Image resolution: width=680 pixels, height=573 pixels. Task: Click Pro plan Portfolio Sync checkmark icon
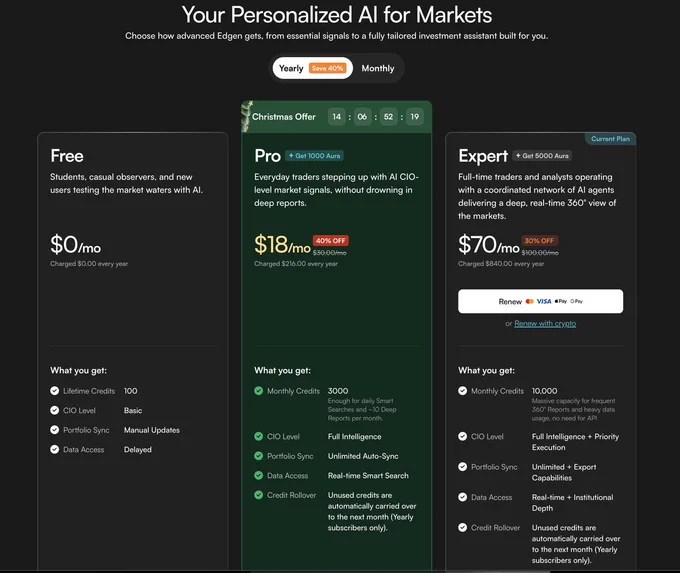pos(258,456)
